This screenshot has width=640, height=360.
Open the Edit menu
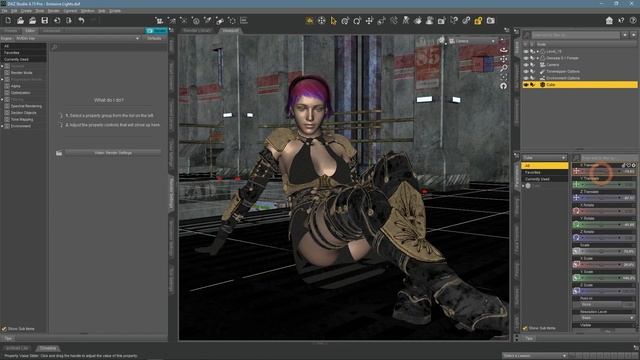[x=14, y=11]
